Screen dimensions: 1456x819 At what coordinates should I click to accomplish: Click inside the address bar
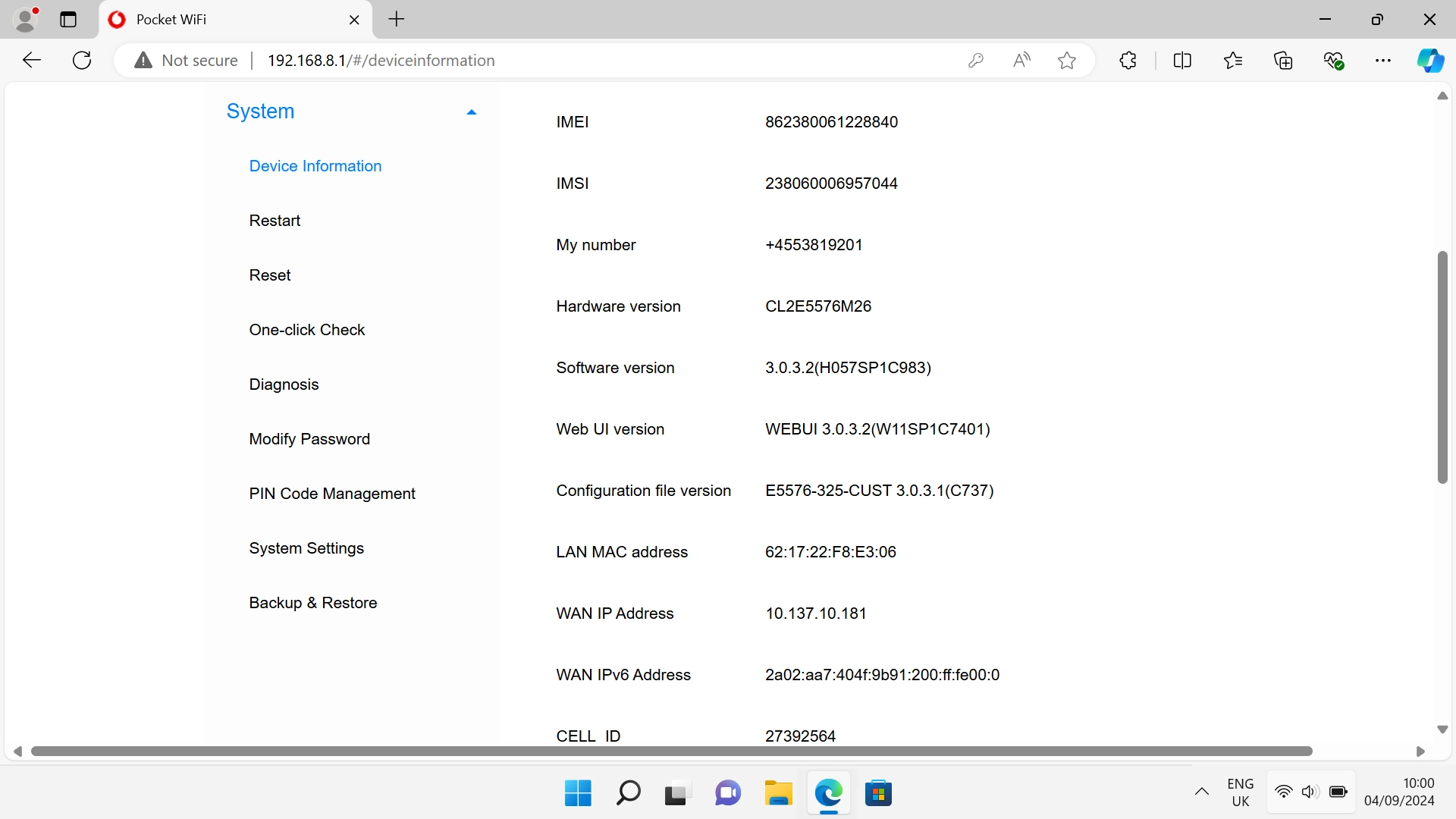(531, 60)
